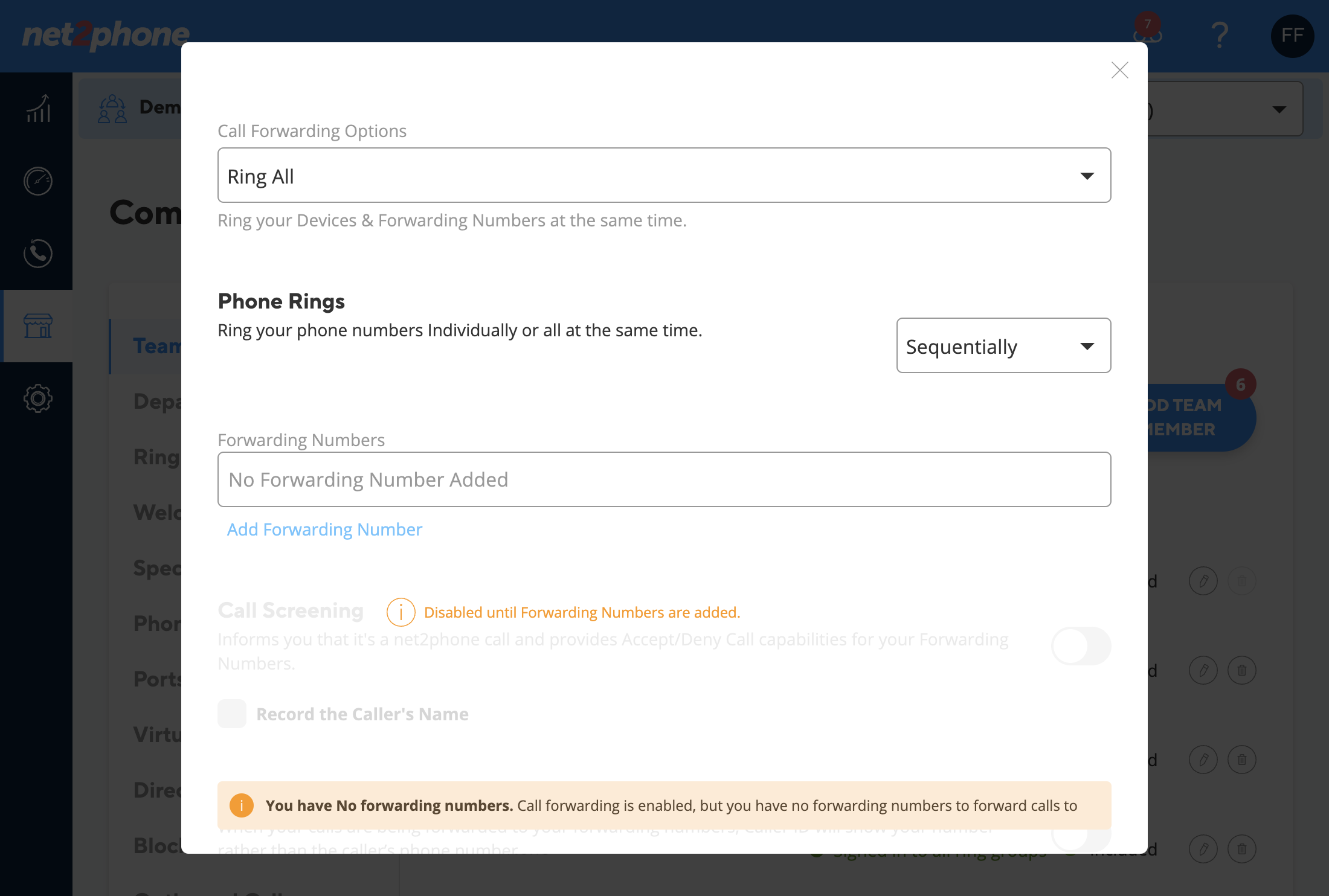Image resolution: width=1329 pixels, height=896 pixels.
Task: Toggle the Call Screening switch
Action: coord(1081,646)
